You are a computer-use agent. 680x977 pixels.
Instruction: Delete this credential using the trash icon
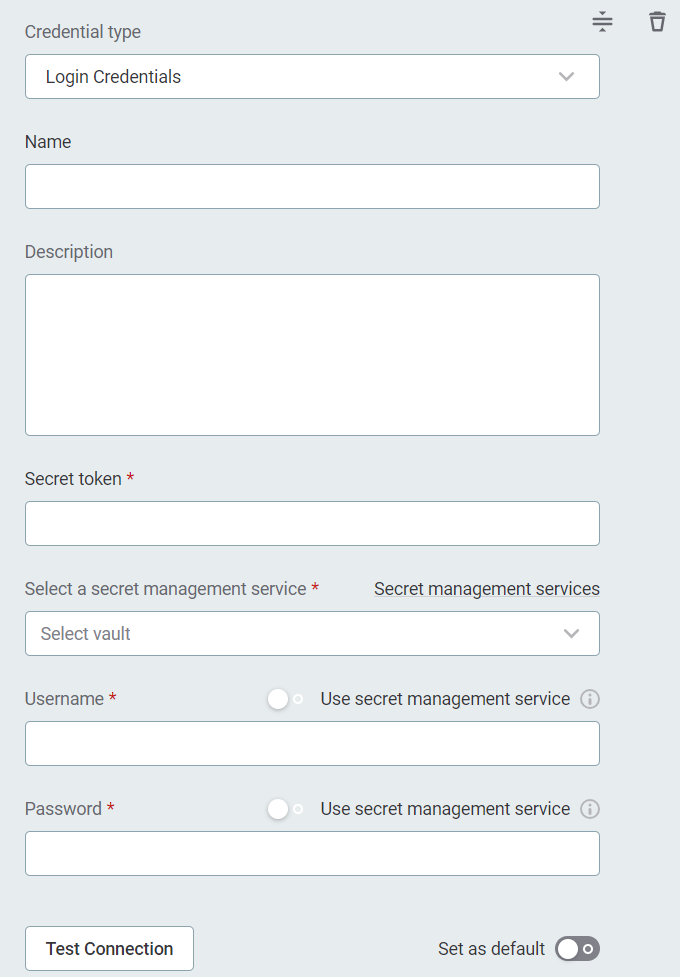(657, 21)
